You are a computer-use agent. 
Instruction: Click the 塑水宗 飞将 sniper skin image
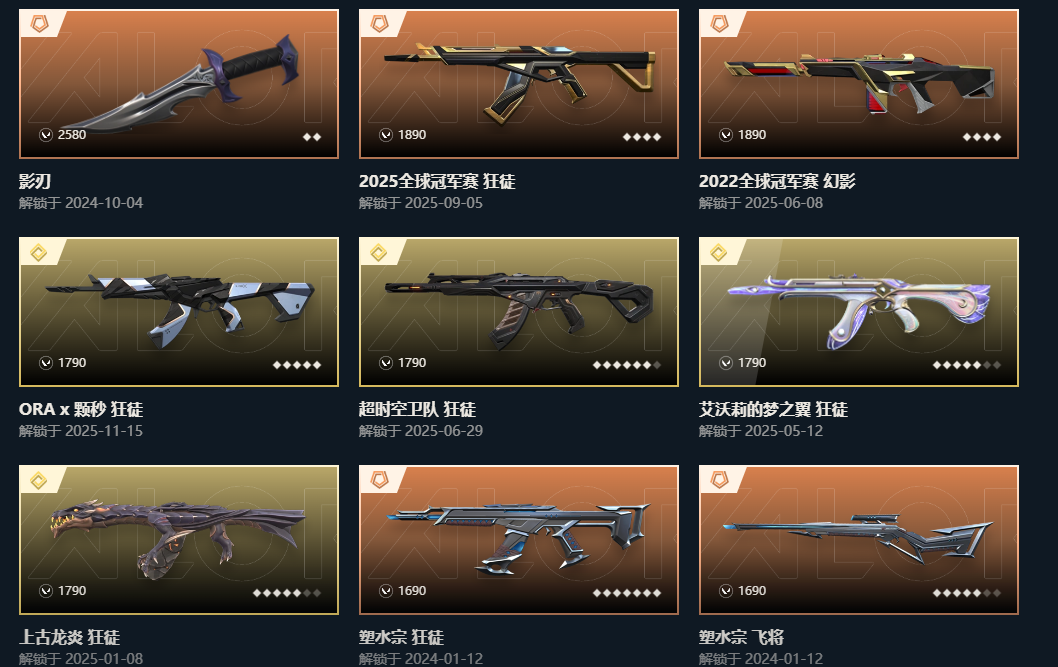point(859,540)
